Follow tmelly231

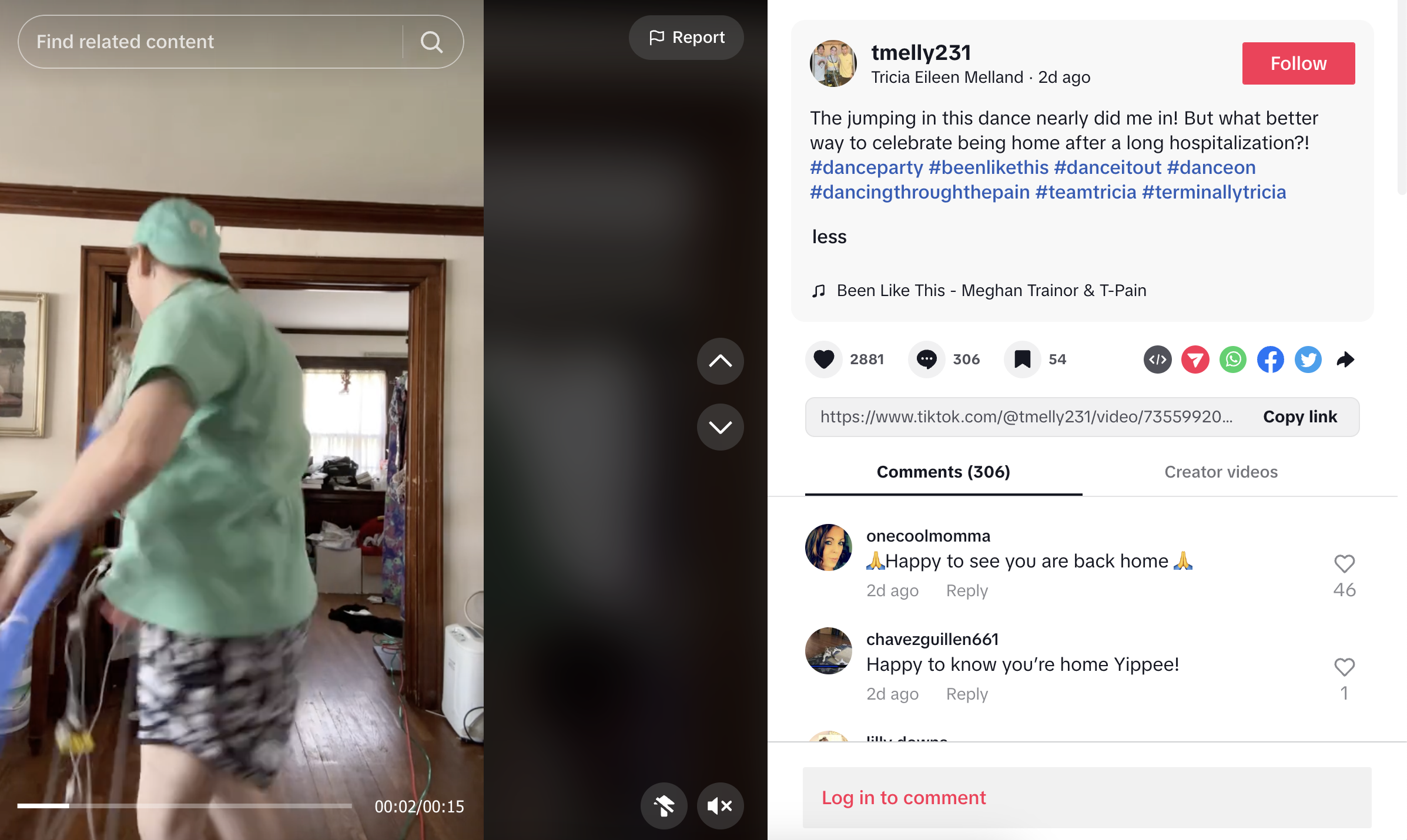click(1298, 63)
